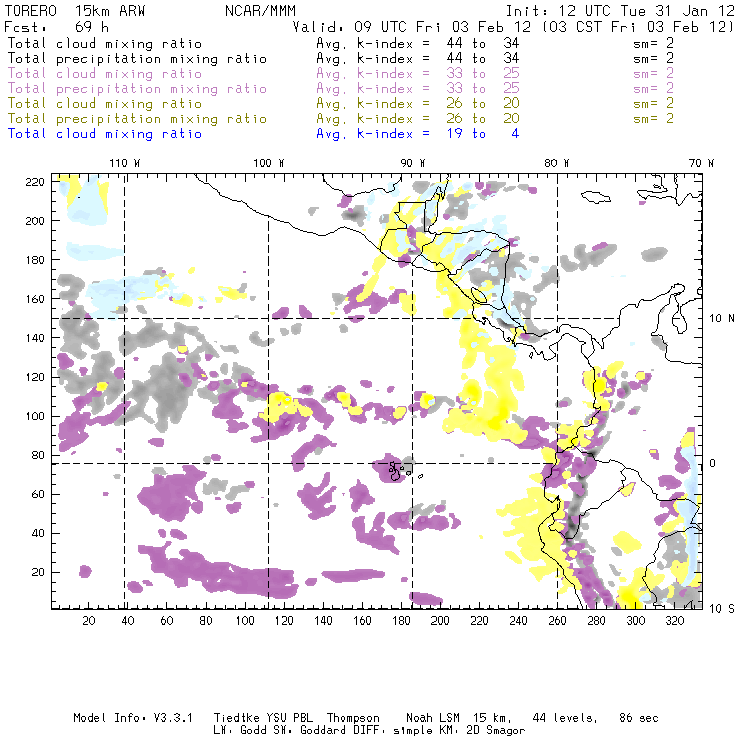Image resolution: width=740 pixels, height=740 pixels.
Task: Click '200' on the vertical axis
Action: 35,221
